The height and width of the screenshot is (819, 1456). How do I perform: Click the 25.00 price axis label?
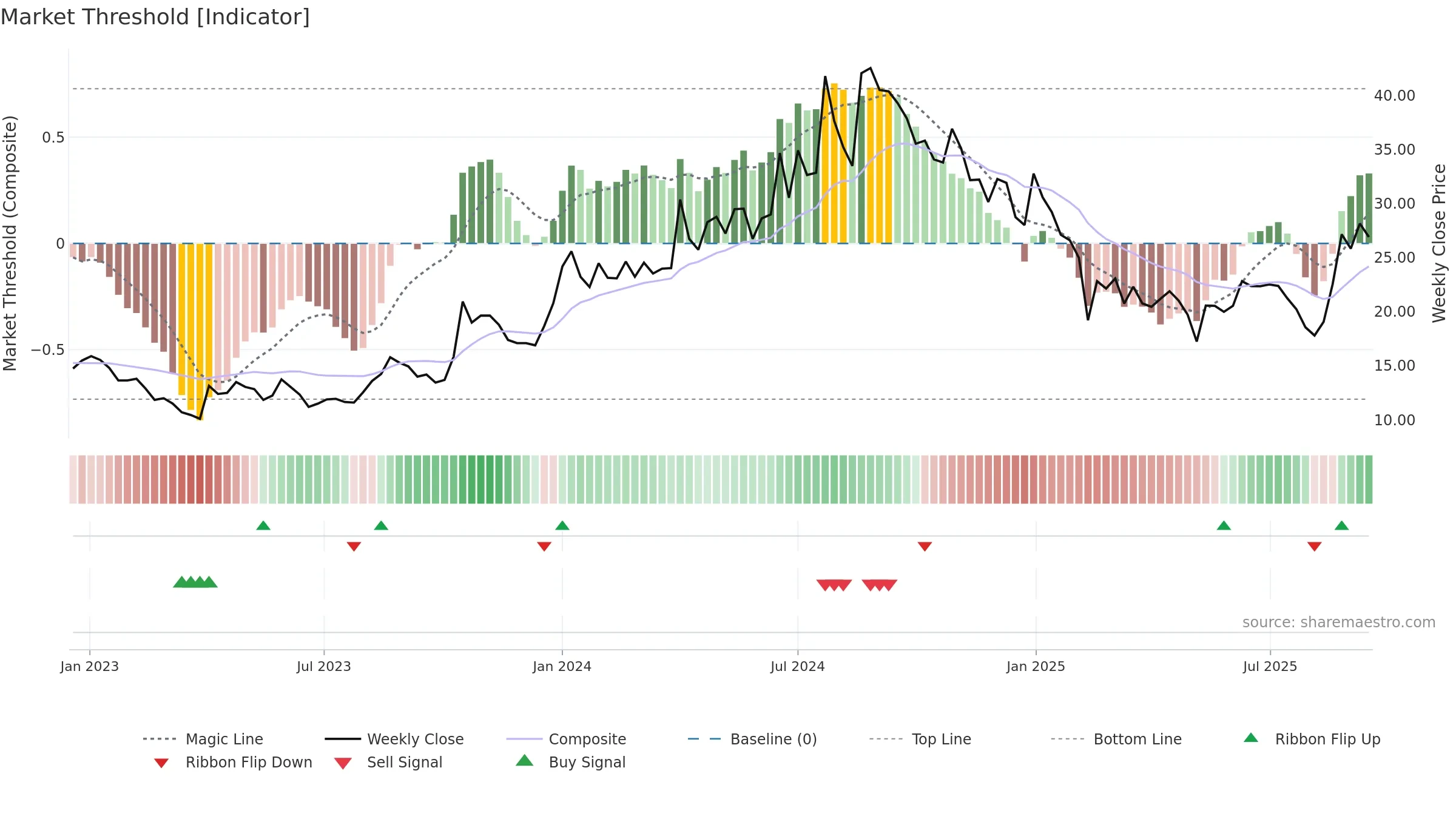tap(1395, 258)
